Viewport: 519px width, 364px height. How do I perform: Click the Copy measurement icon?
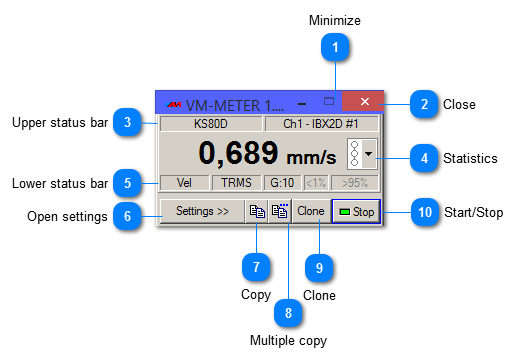[257, 211]
